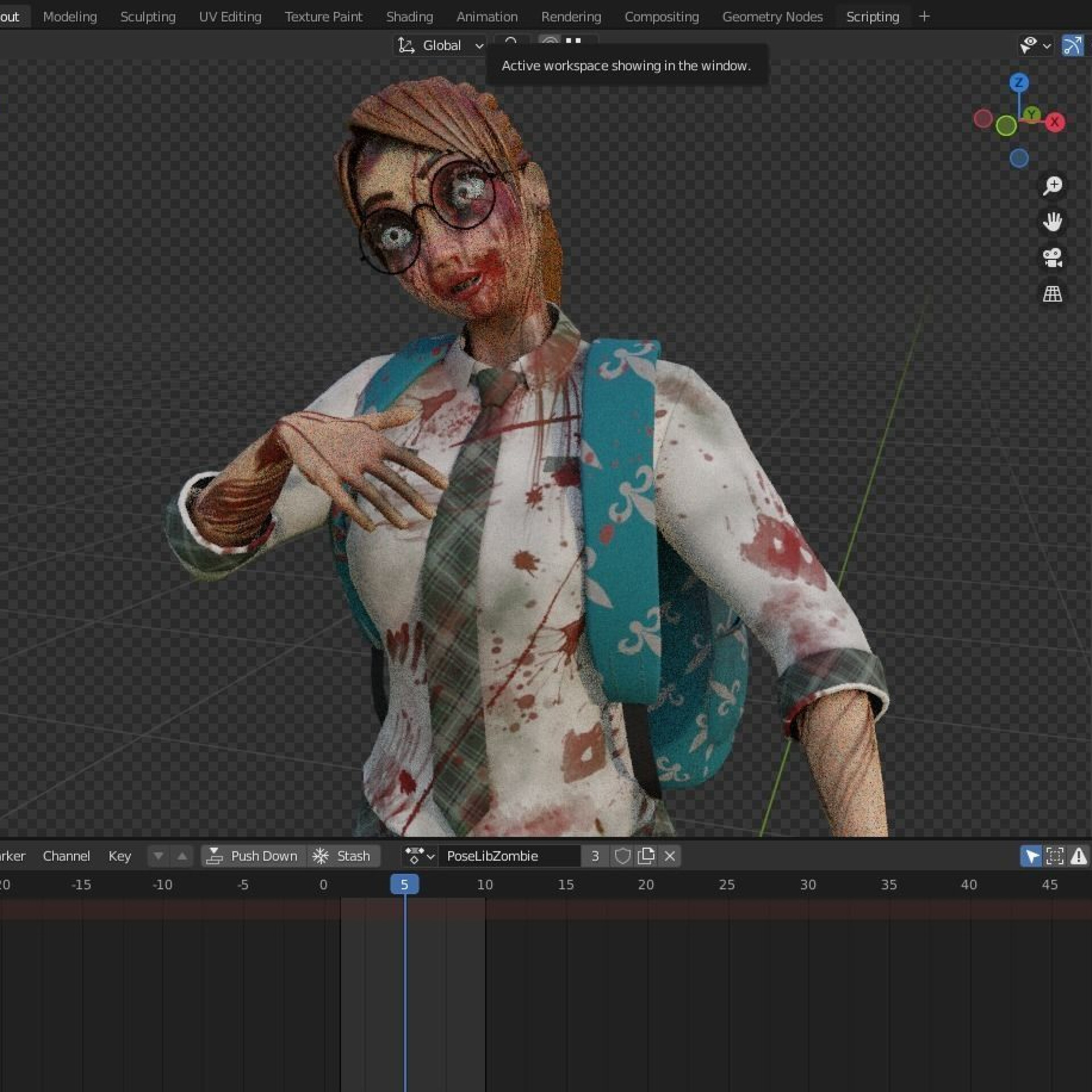Viewport: 1092px width, 1092px height.
Task: Select the Scripting workspace tab
Action: point(872,16)
